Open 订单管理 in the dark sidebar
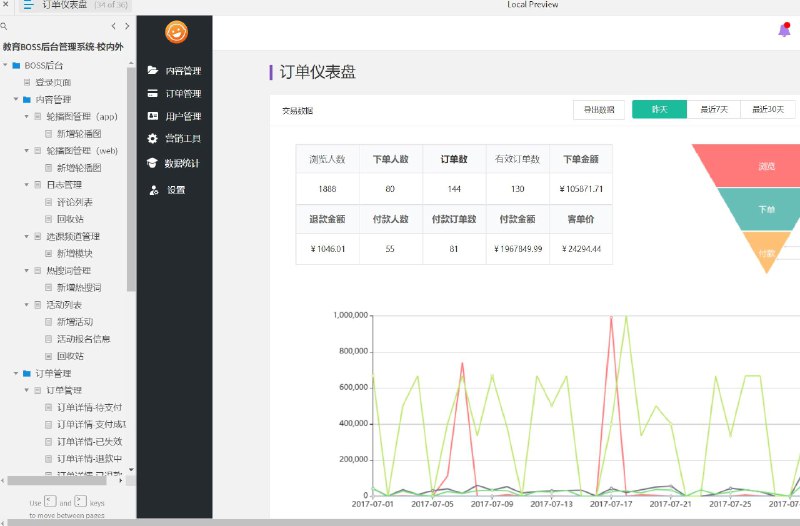Screen dimensions: 800x526 [174, 94]
